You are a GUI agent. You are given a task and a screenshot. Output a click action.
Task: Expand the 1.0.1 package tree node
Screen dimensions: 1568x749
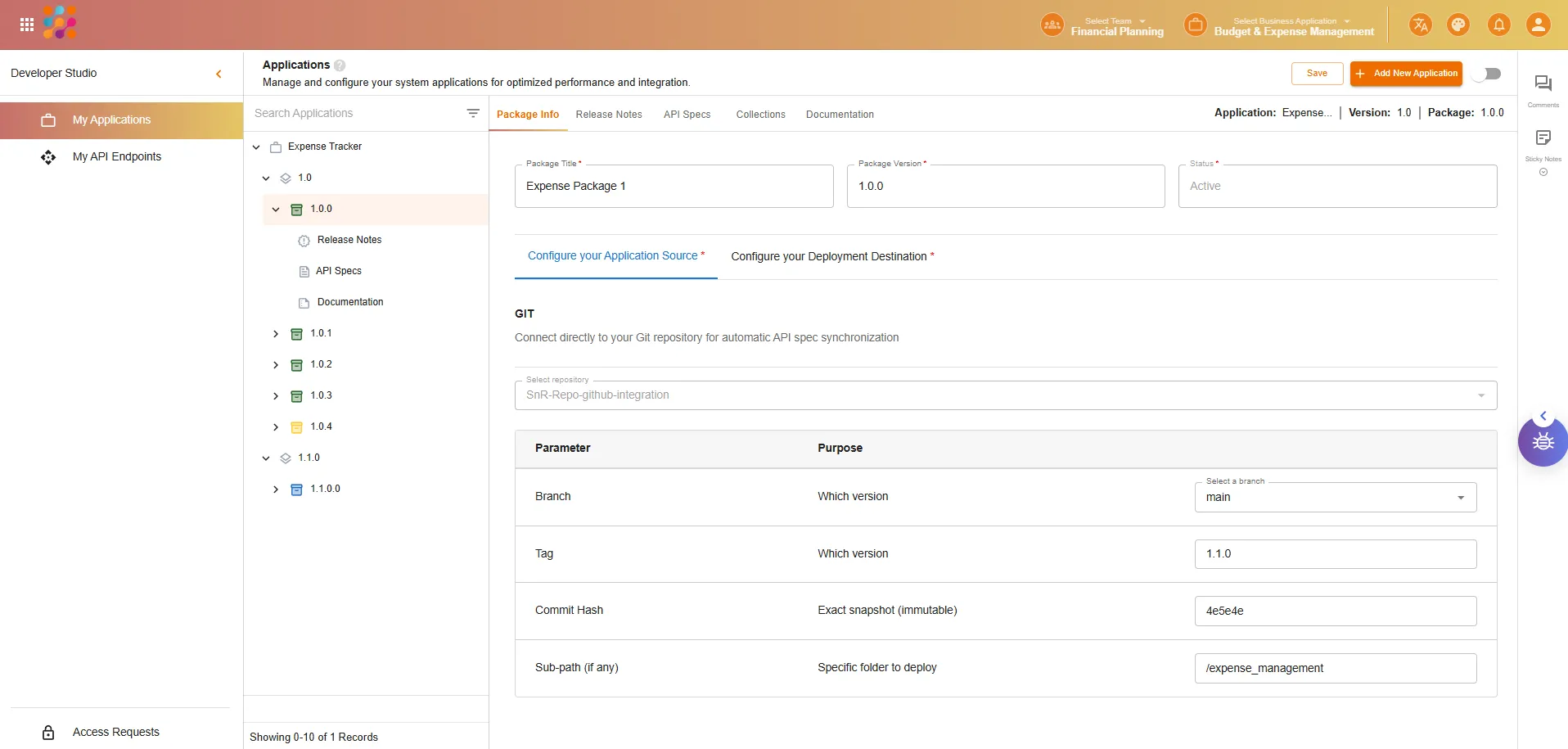276,334
